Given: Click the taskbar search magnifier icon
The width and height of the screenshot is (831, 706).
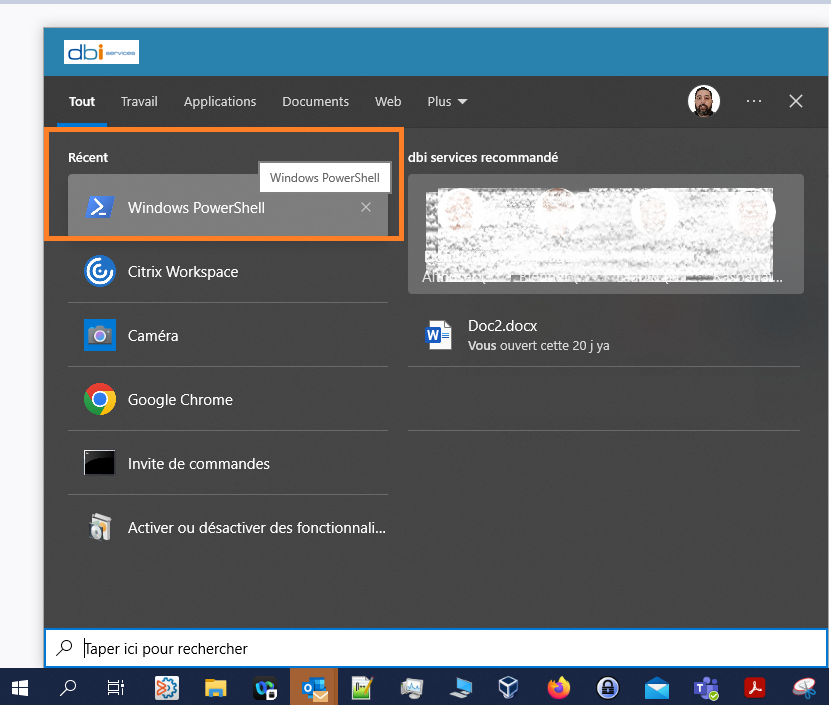Looking at the screenshot, I should [x=68, y=688].
